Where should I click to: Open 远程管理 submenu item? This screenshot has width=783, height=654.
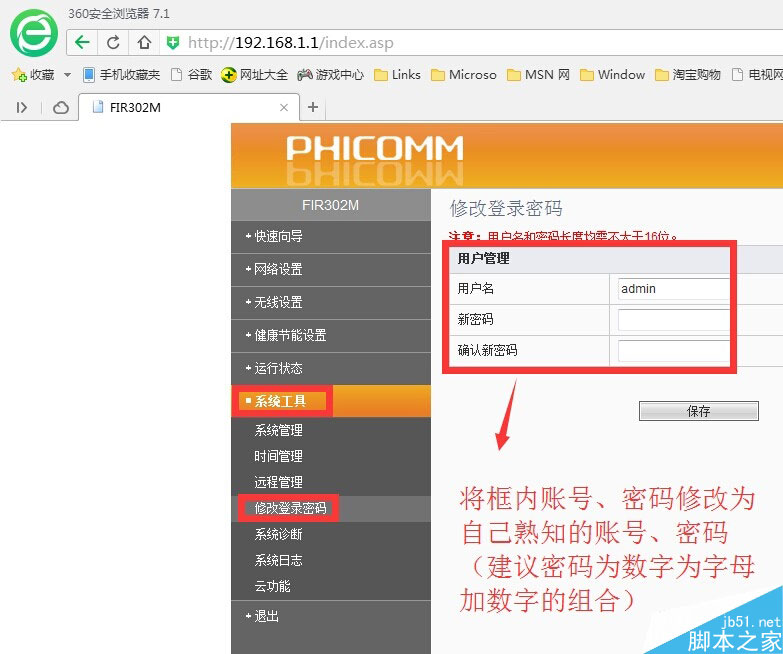[x=278, y=482]
